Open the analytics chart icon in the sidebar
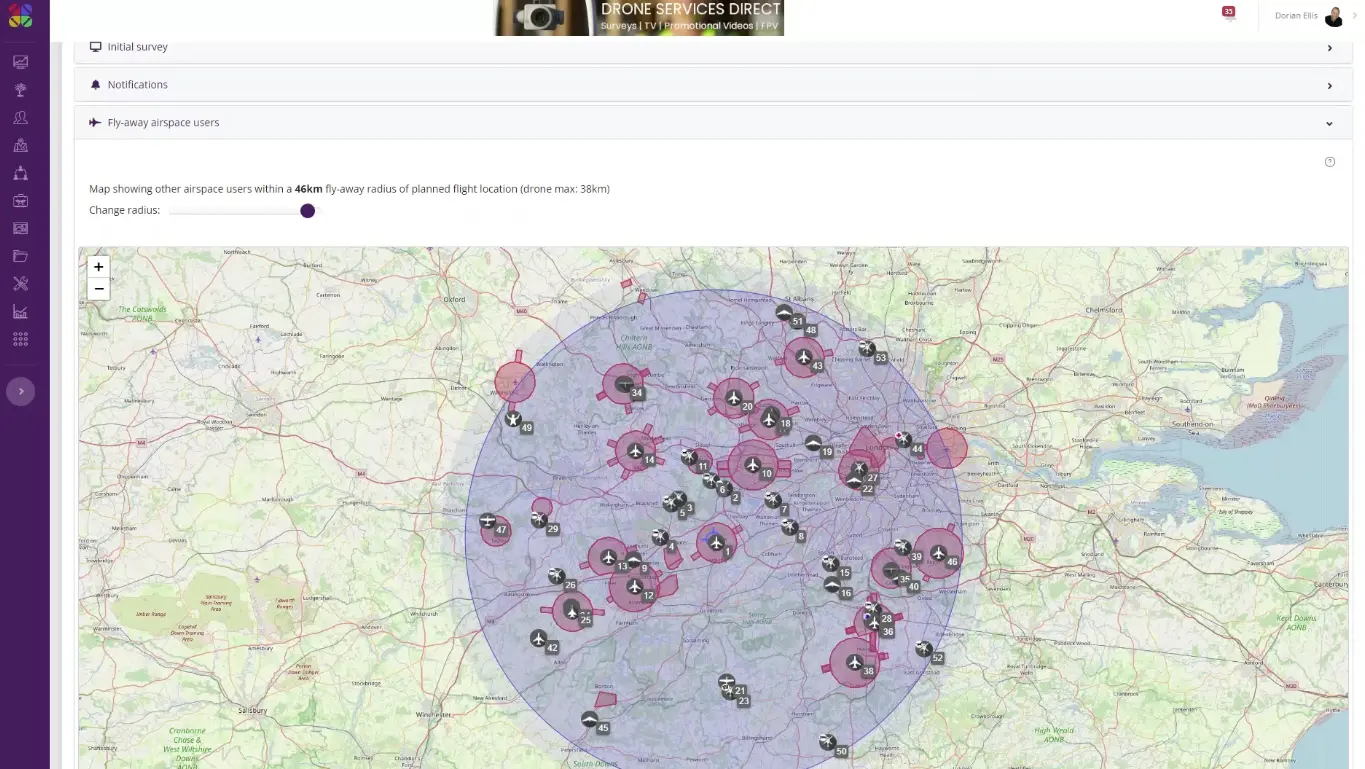The width and height of the screenshot is (1365, 769). tap(20, 311)
